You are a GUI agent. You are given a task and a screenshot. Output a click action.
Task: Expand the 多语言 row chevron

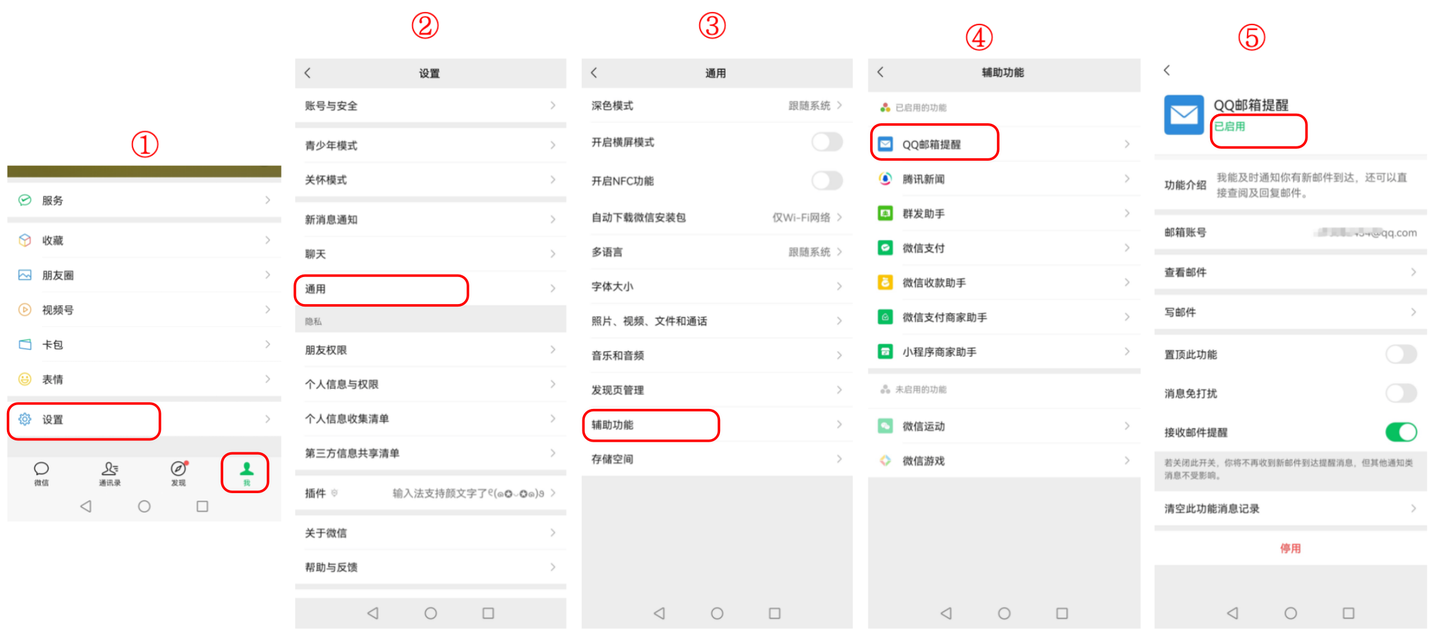(840, 252)
